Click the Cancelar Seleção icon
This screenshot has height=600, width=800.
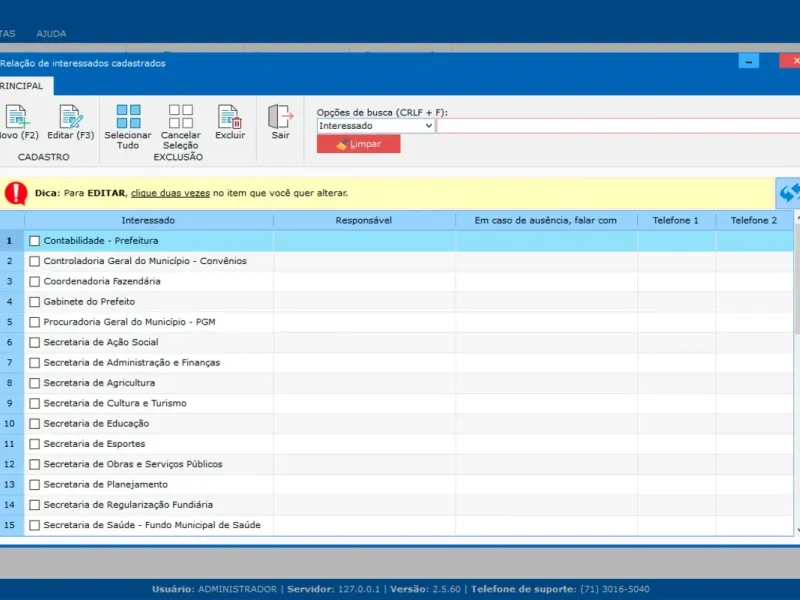pos(181,117)
